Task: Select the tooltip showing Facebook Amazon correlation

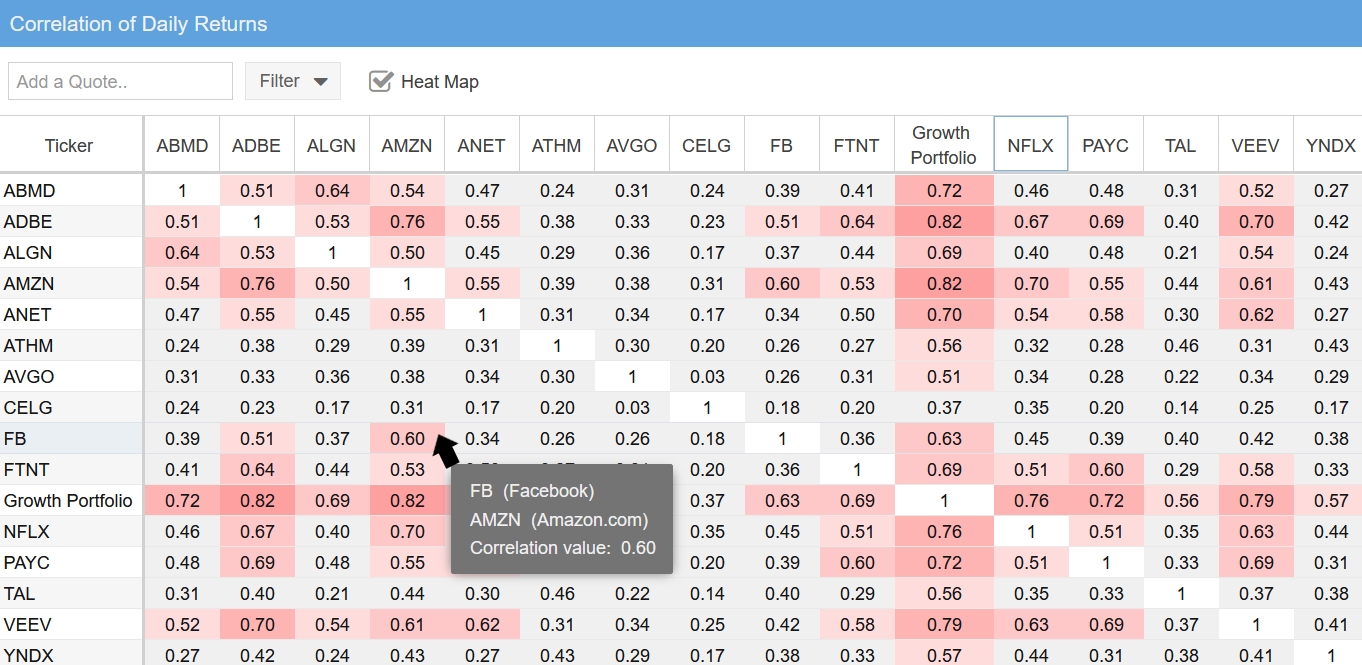Action: (562, 519)
